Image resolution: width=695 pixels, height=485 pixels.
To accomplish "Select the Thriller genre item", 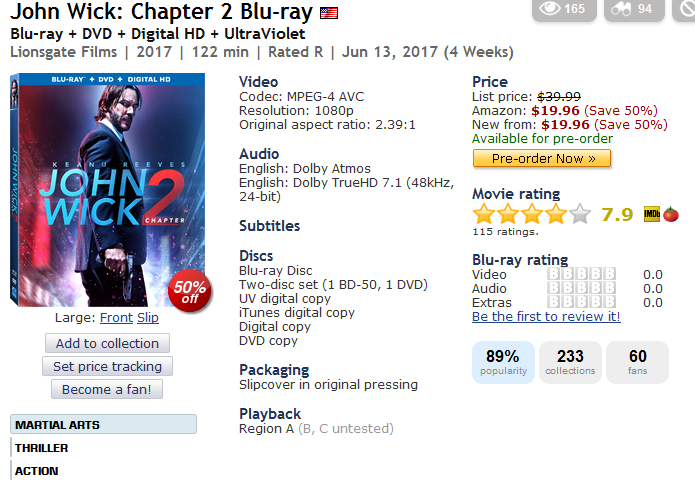I will [x=42, y=448].
